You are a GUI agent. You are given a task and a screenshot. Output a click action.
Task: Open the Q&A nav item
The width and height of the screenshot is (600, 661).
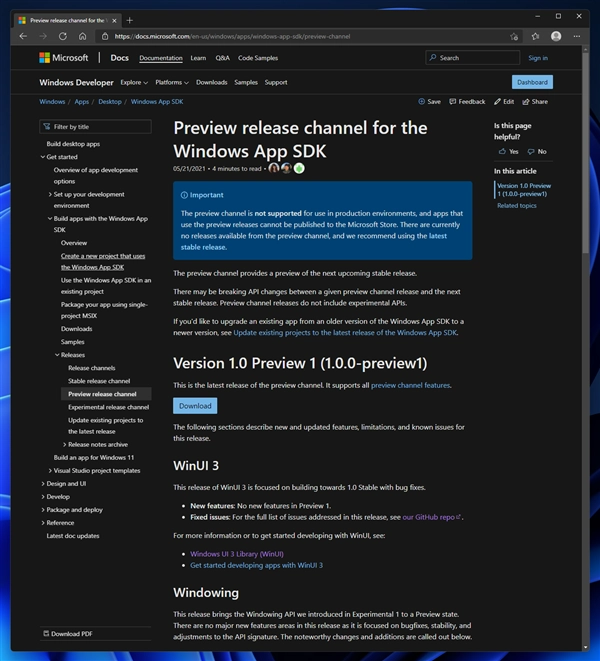coord(223,58)
